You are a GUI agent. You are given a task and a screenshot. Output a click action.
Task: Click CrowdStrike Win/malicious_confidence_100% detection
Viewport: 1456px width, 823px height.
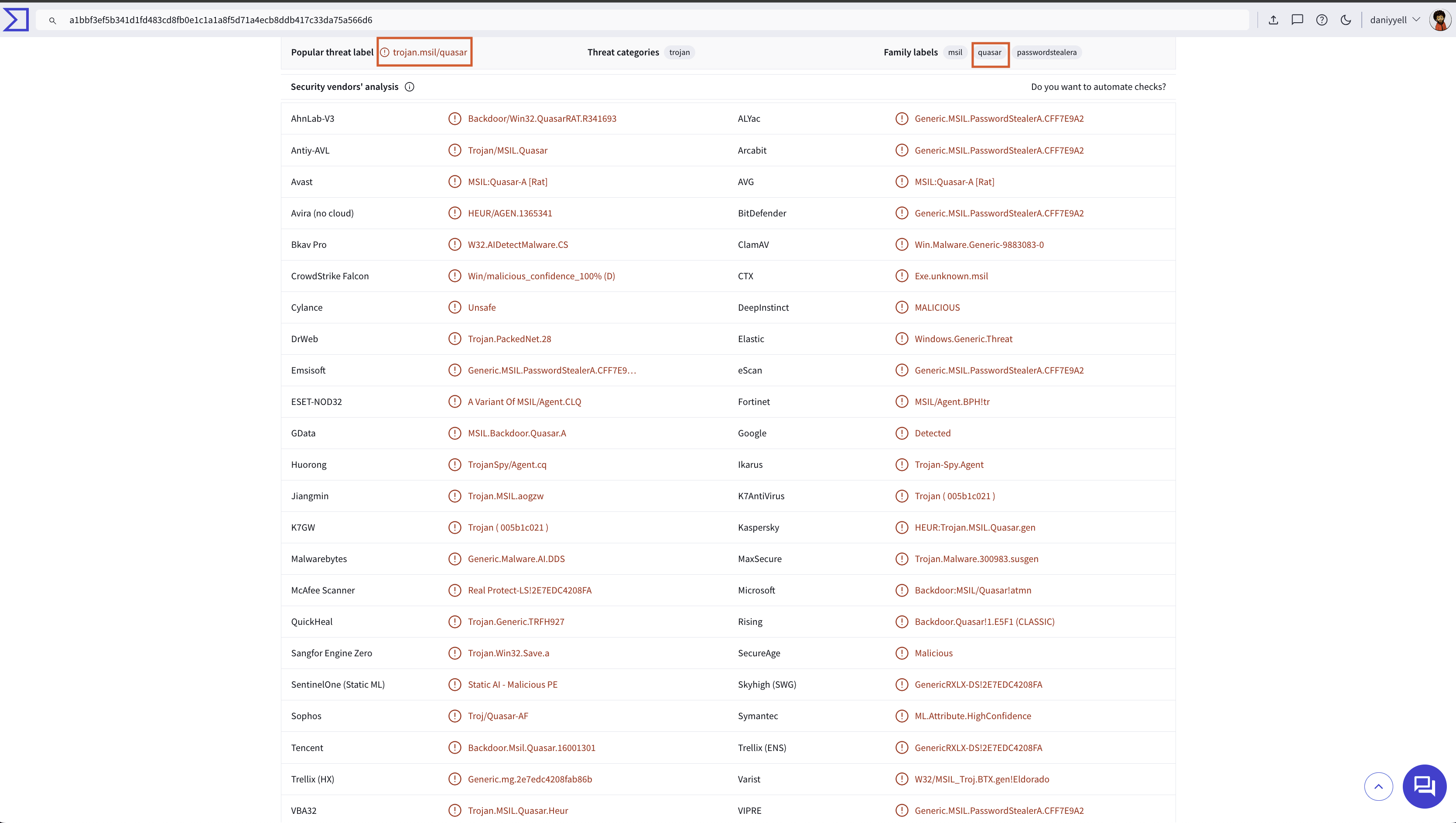(x=541, y=276)
